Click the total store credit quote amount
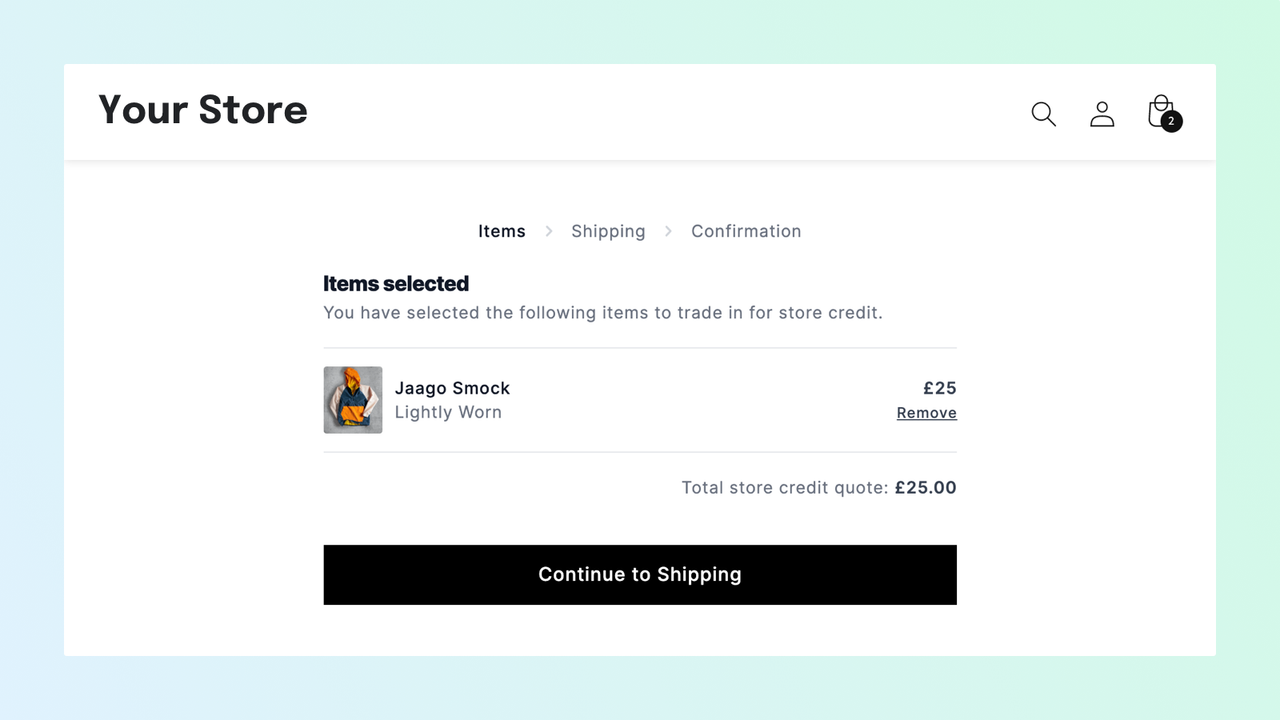This screenshot has height=720, width=1280. point(925,487)
